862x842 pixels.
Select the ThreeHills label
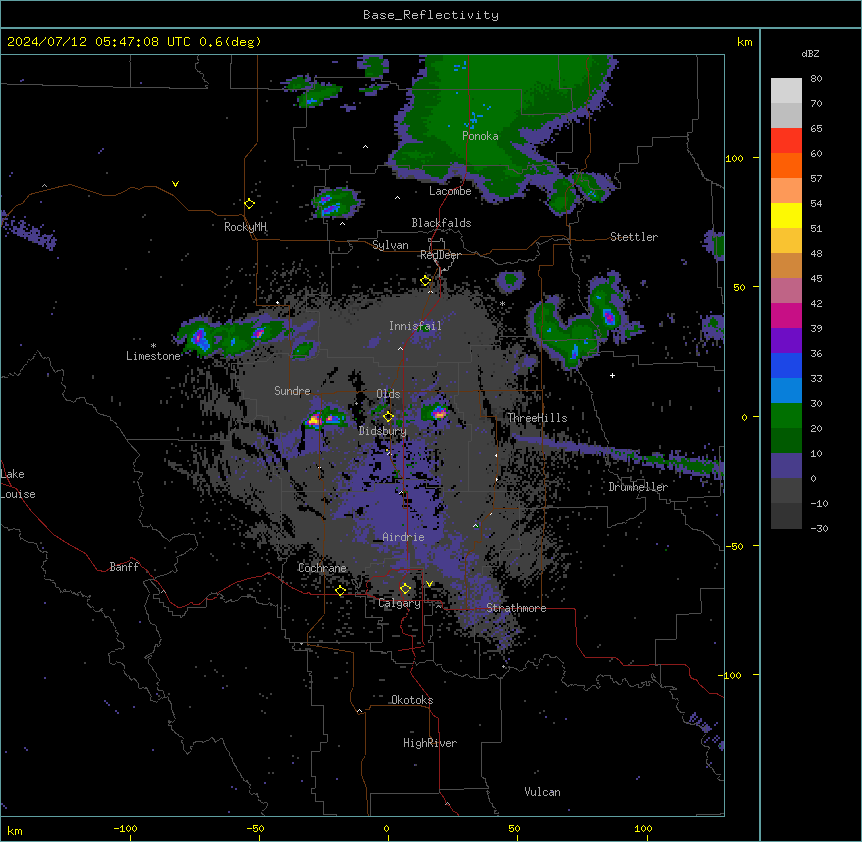click(537, 418)
